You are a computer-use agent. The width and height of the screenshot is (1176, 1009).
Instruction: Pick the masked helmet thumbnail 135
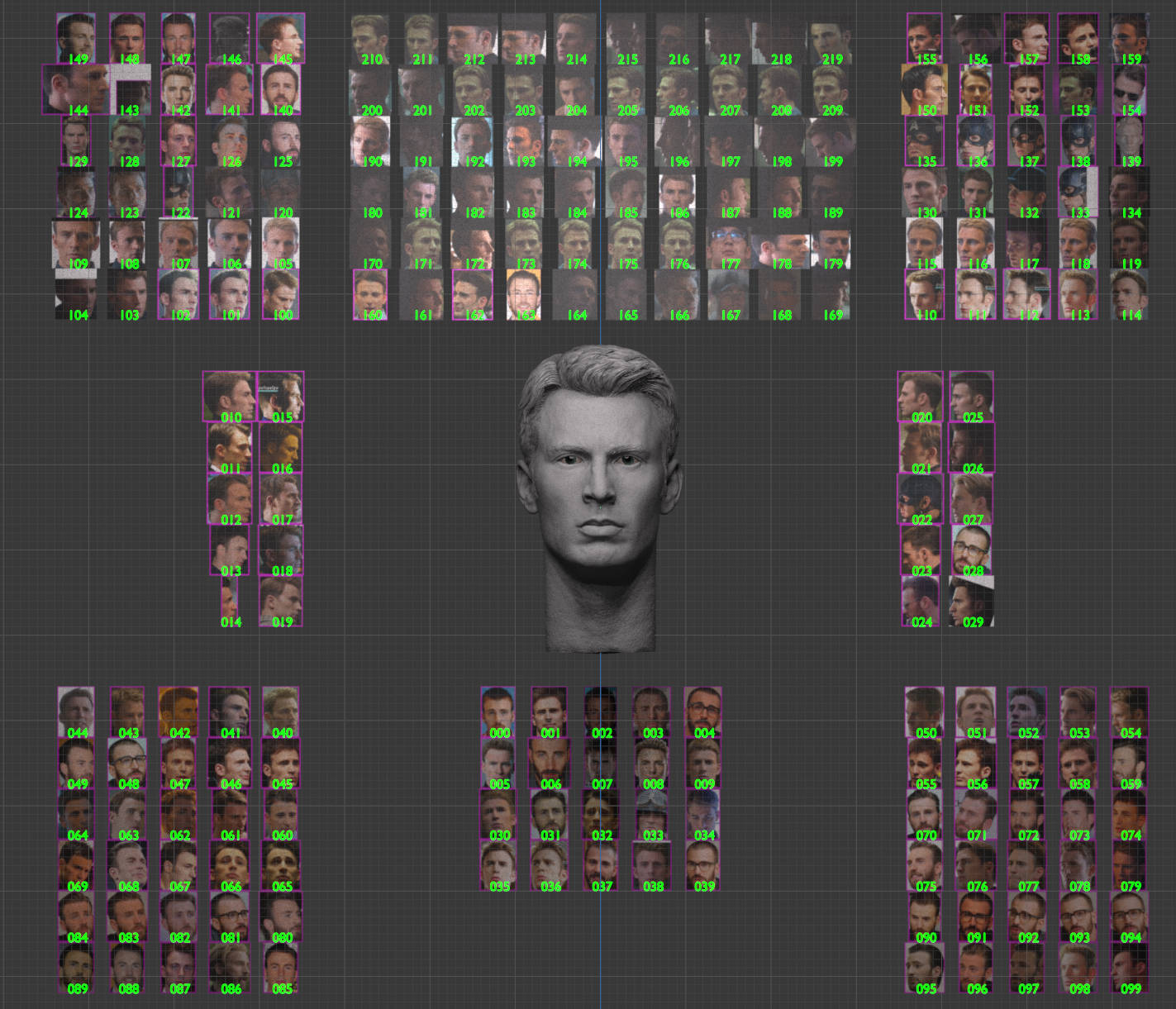point(925,140)
